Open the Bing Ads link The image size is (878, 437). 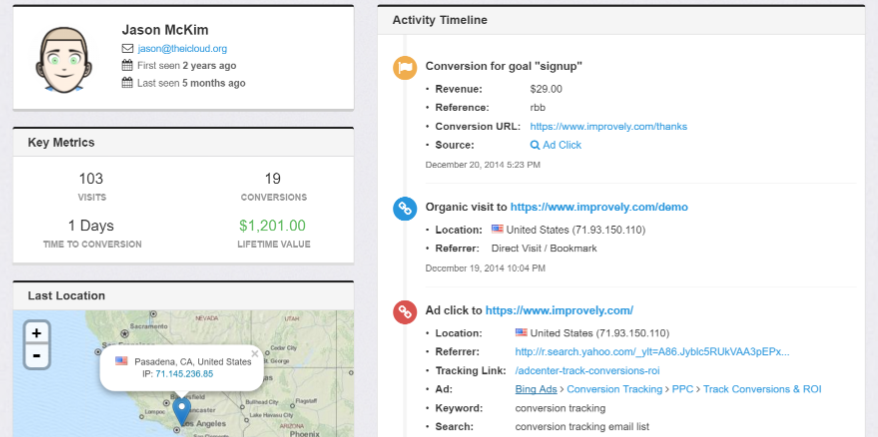536,389
